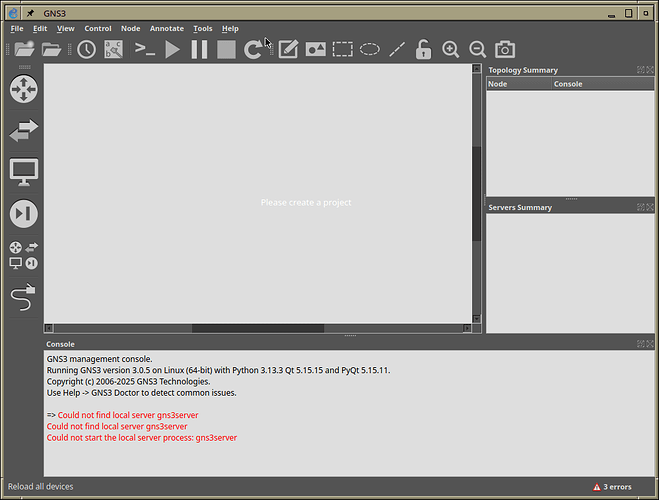Click 'Running GNS3 version 3.0.5' console line
659x500 pixels.
coord(218,370)
